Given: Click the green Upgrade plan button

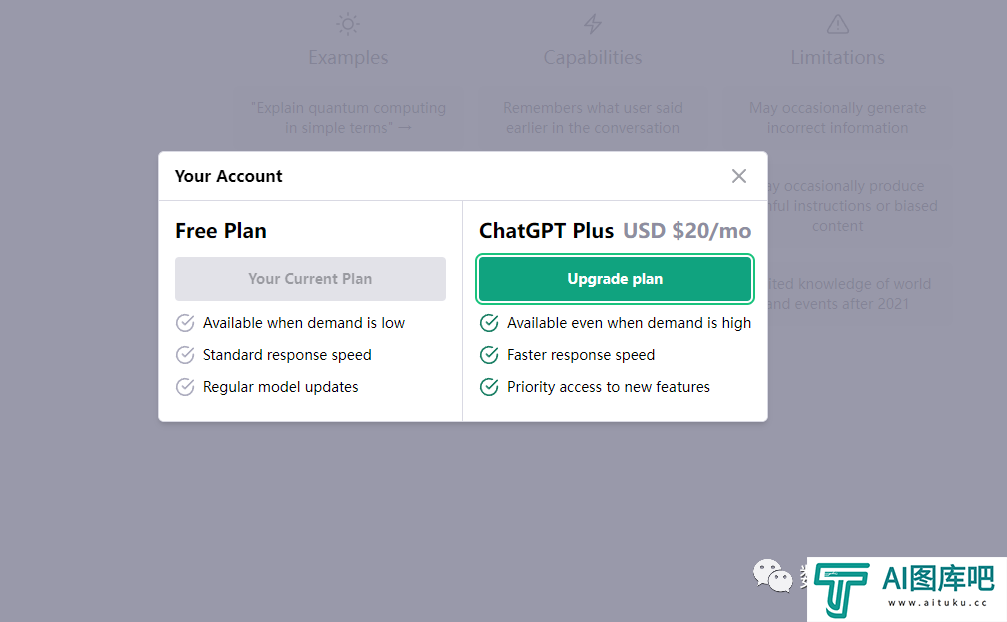Looking at the screenshot, I should pyautogui.click(x=615, y=279).
